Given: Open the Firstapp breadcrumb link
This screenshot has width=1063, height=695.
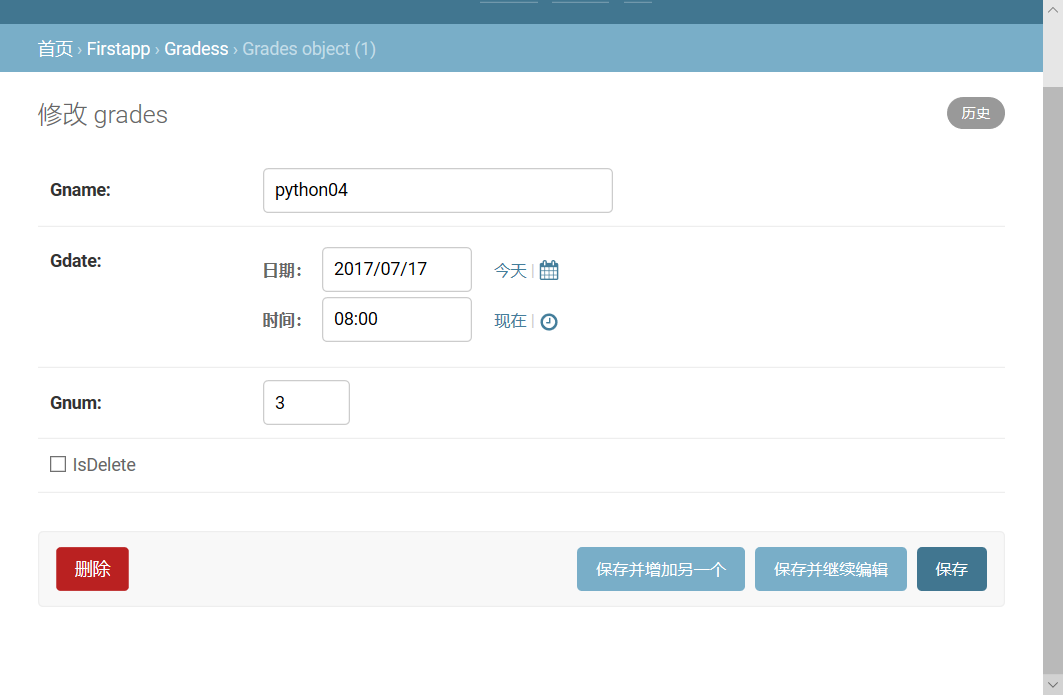Looking at the screenshot, I should (x=119, y=49).
